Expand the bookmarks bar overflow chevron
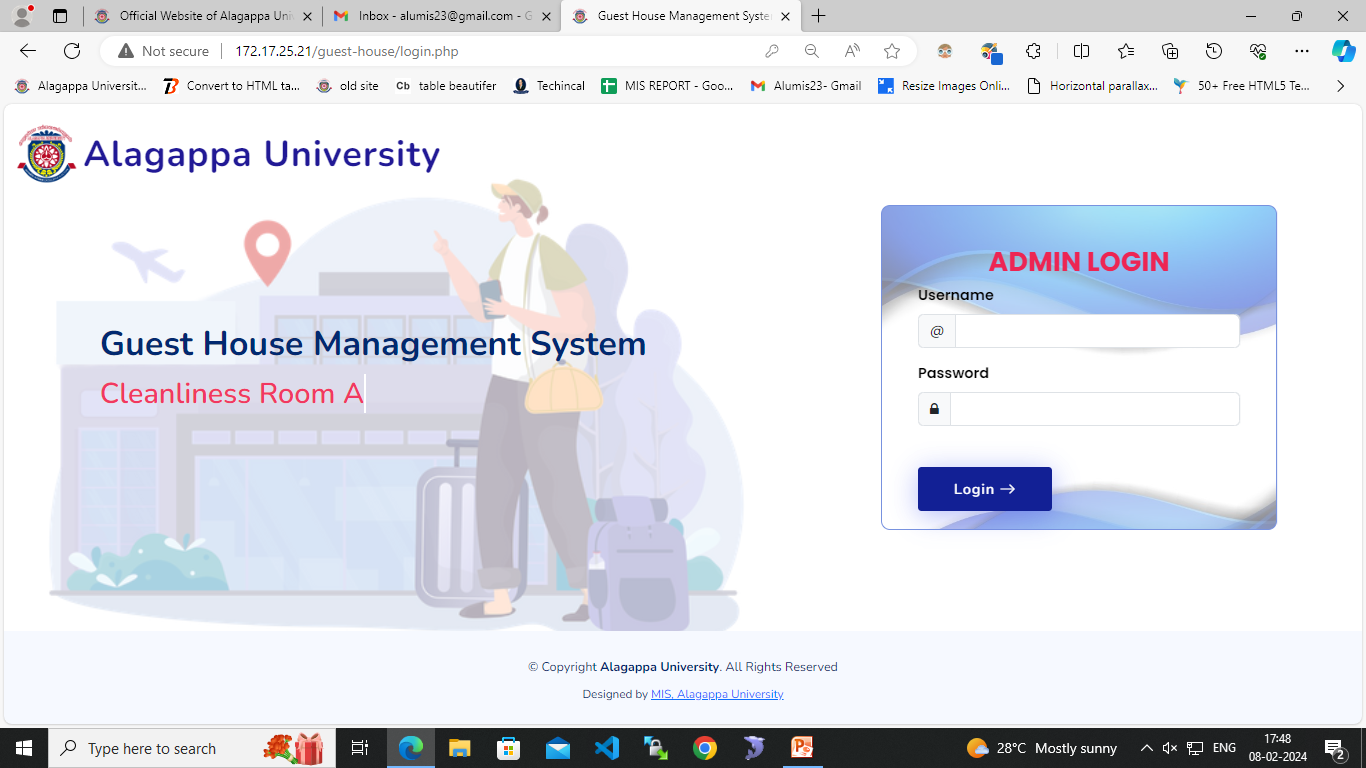The image size is (1366, 768). 1341,86
